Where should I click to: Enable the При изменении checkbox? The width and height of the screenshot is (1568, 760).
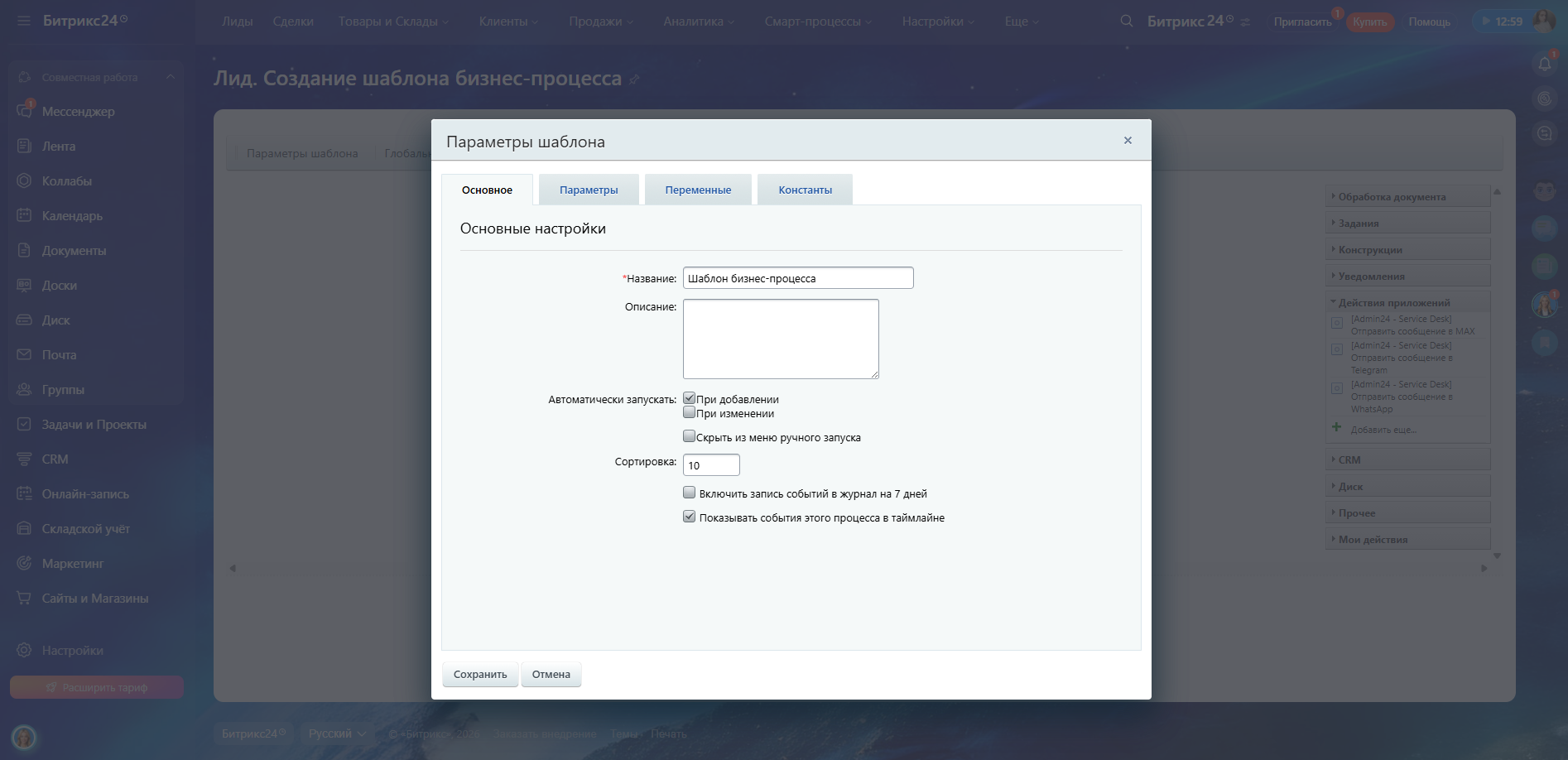(689, 412)
